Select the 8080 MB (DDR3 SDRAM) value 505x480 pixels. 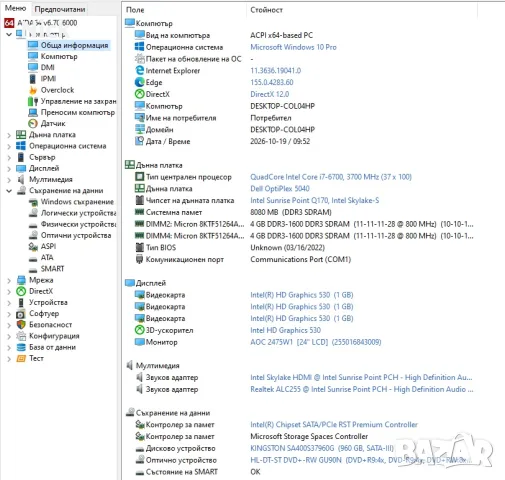(x=291, y=212)
